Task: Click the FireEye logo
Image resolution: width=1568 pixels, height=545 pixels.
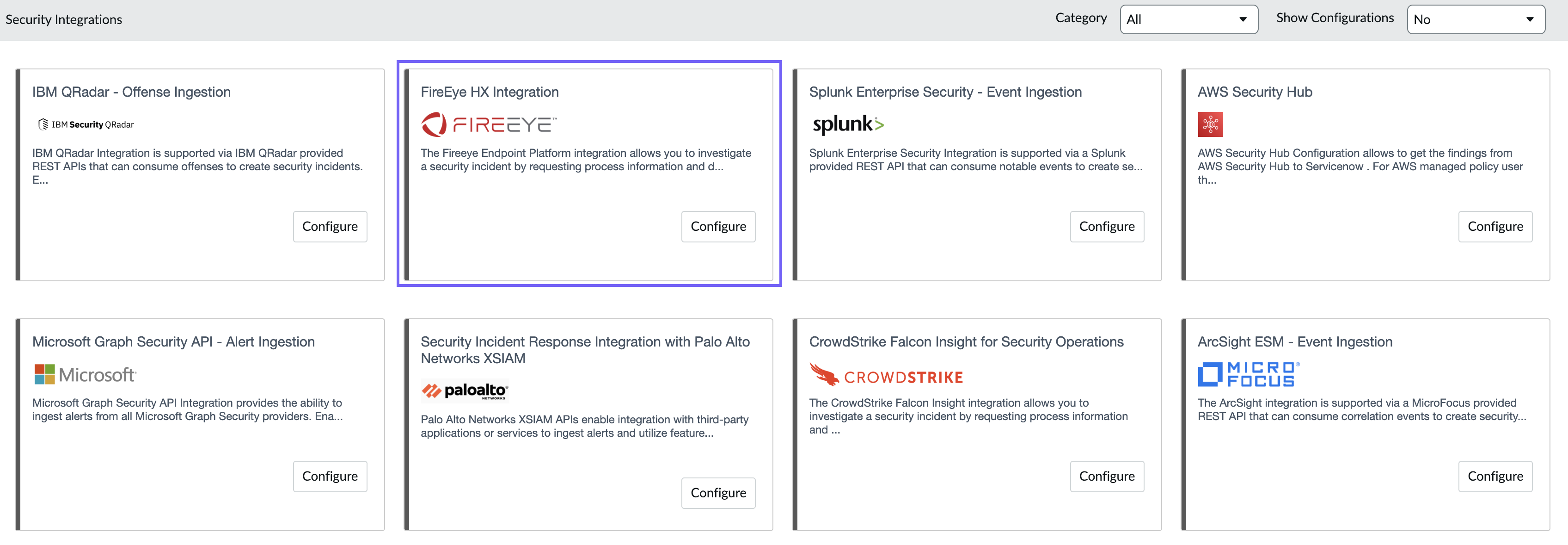Action: [x=489, y=125]
